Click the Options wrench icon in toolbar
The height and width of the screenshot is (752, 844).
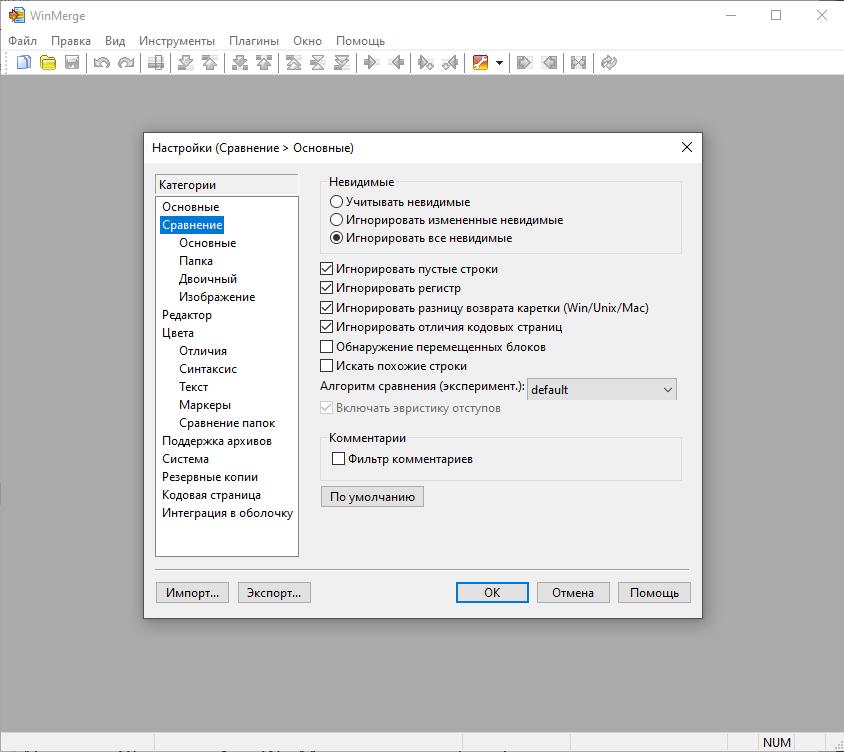tap(480, 63)
